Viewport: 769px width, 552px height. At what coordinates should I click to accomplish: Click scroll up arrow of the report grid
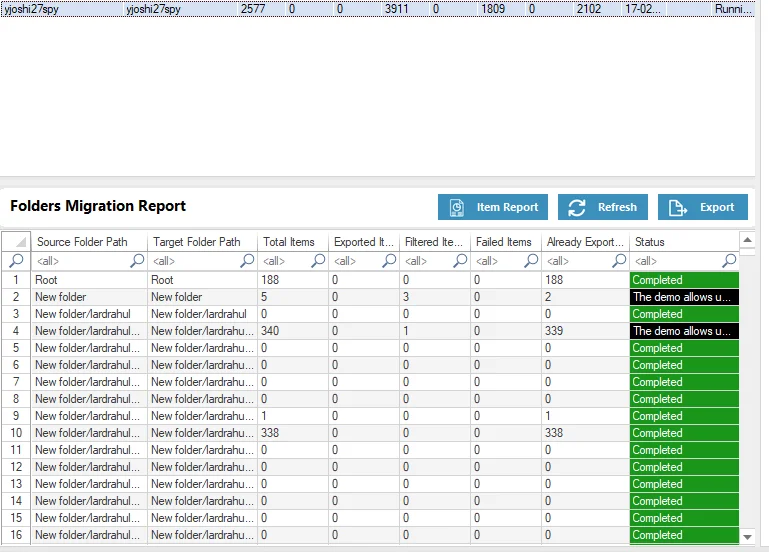747,240
